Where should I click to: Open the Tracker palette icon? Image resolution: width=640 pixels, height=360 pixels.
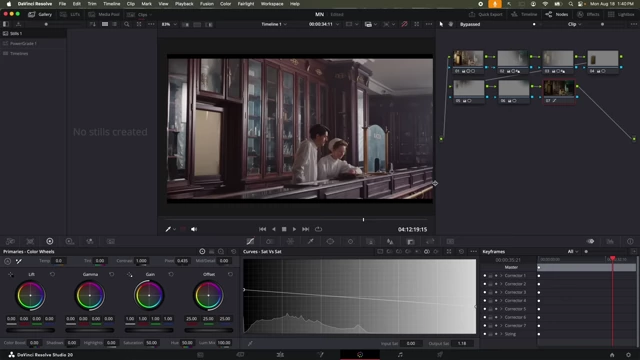tap(350, 242)
